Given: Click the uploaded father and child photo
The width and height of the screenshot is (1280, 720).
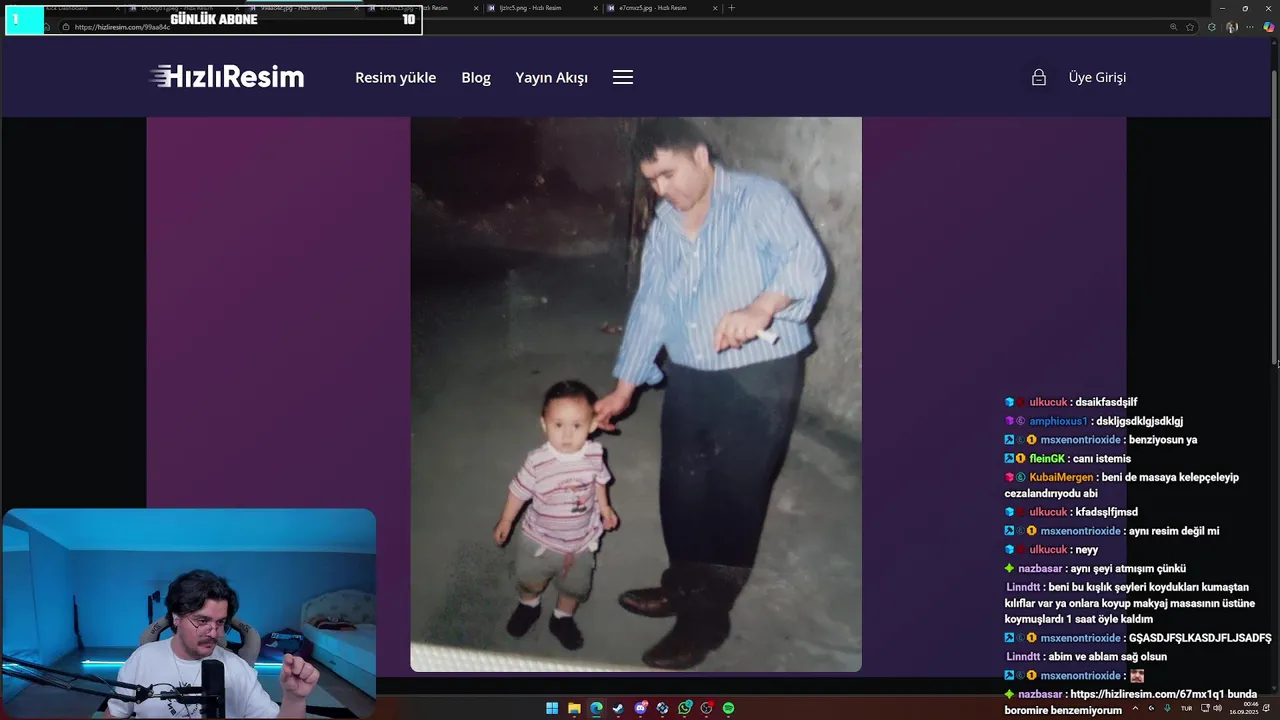Looking at the screenshot, I should pyautogui.click(x=636, y=394).
